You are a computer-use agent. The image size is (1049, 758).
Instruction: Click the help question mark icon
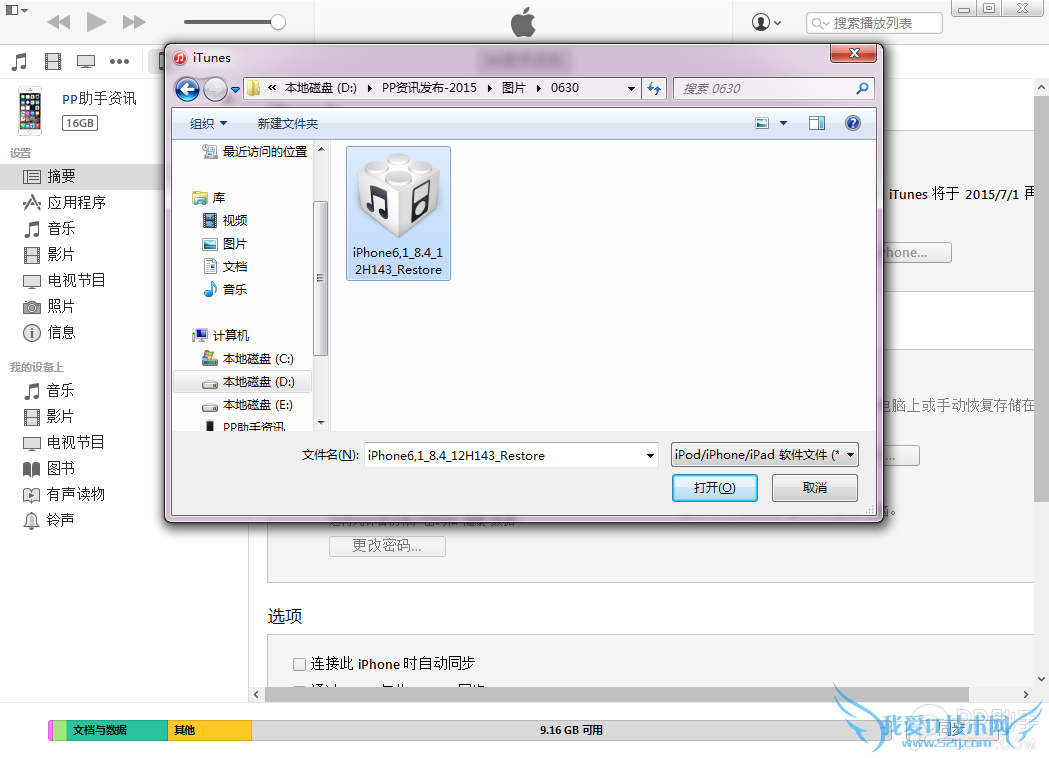pyautogui.click(x=852, y=123)
